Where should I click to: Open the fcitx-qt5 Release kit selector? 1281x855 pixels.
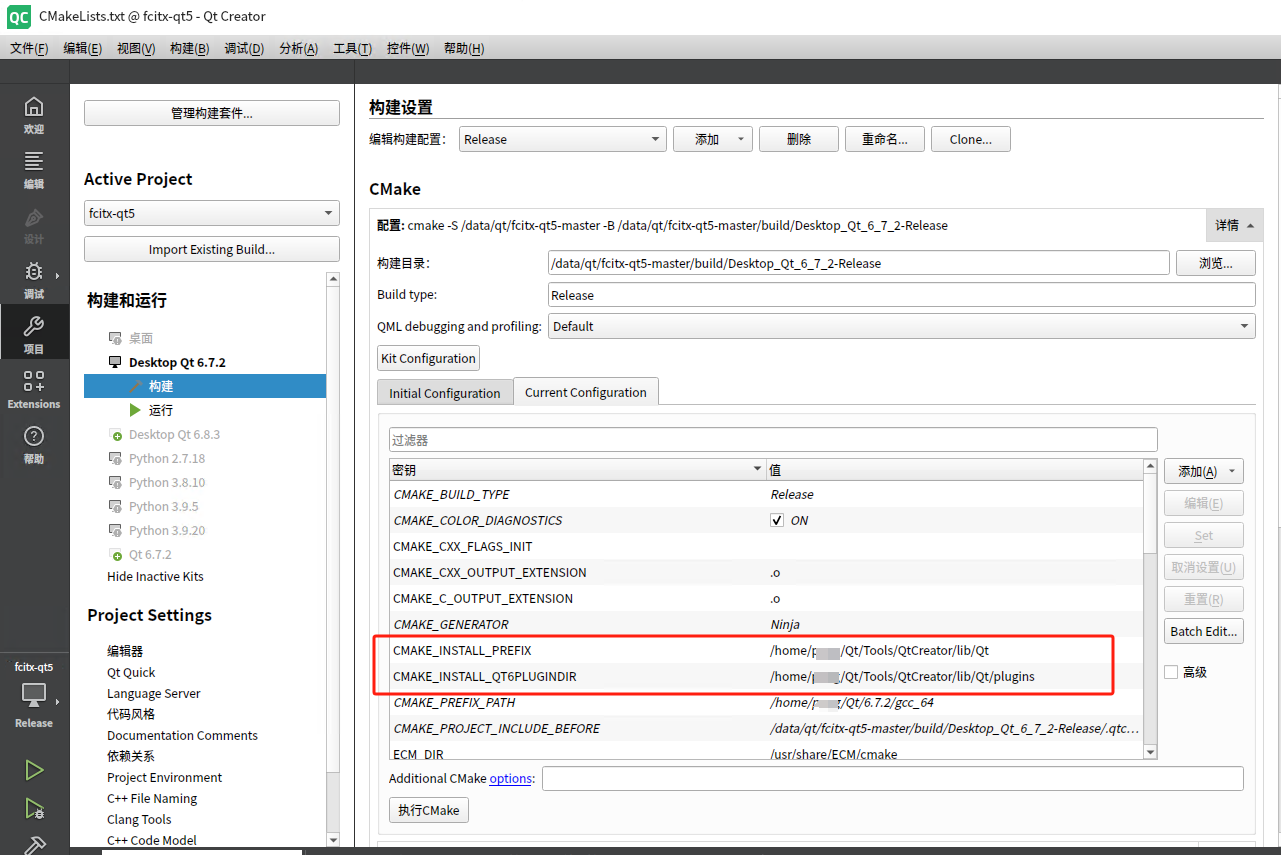pos(34,694)
